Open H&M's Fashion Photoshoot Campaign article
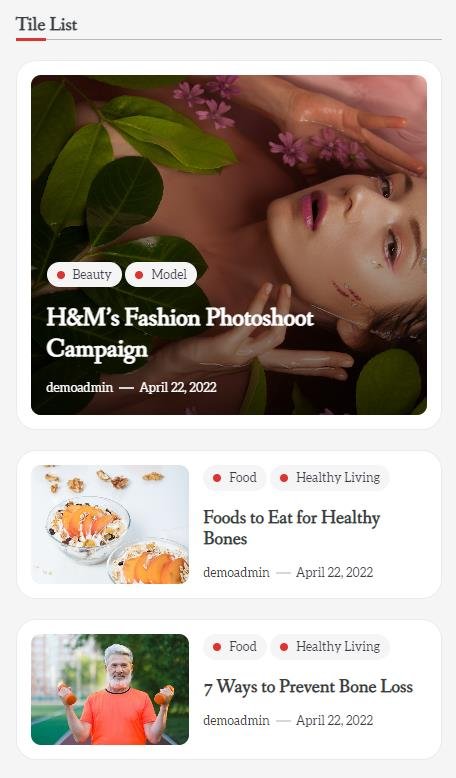 (180, 332)
